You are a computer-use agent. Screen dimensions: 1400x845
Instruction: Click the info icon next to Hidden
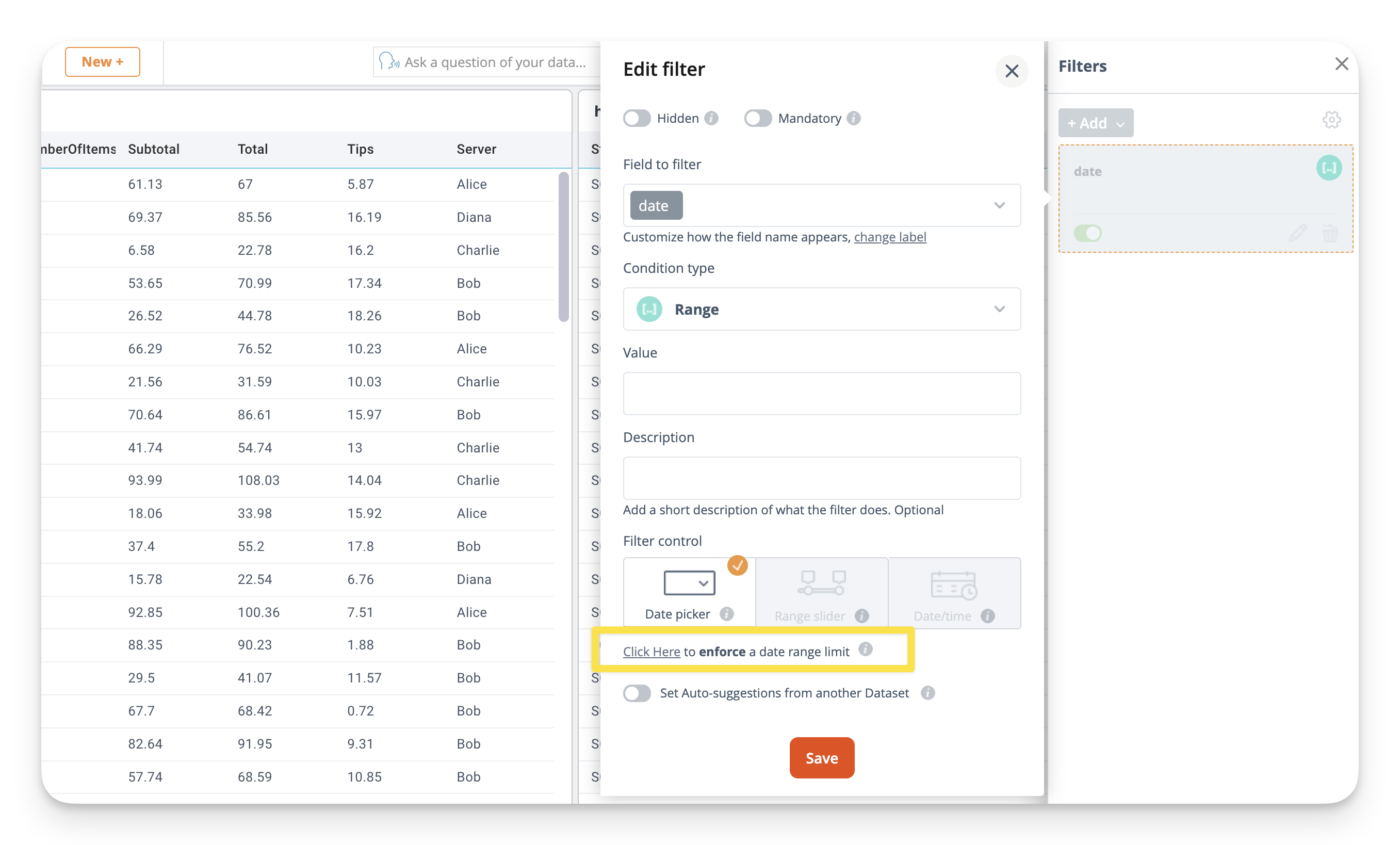711,118
